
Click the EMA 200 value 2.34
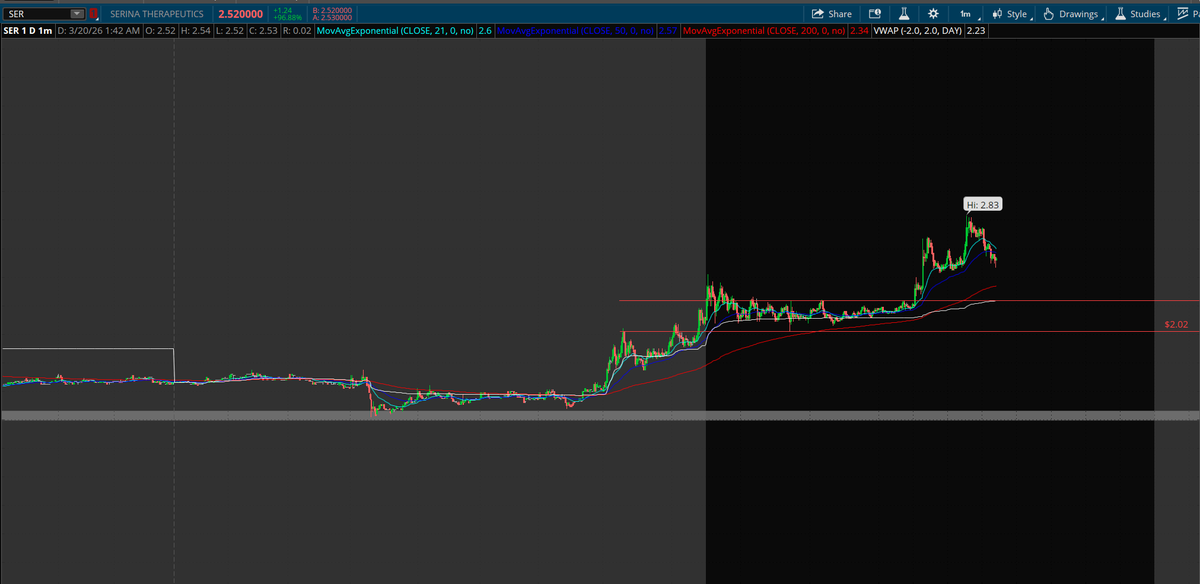pos(858,32)
